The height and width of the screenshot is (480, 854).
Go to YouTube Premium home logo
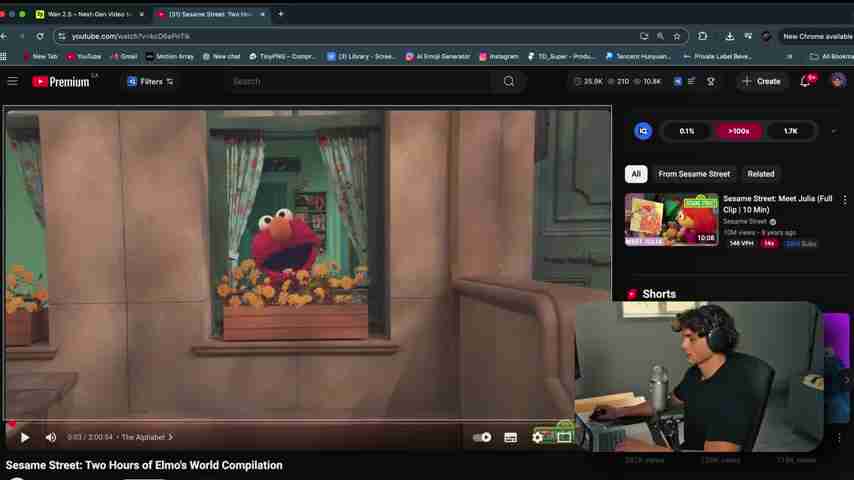(x=60, y=82)
